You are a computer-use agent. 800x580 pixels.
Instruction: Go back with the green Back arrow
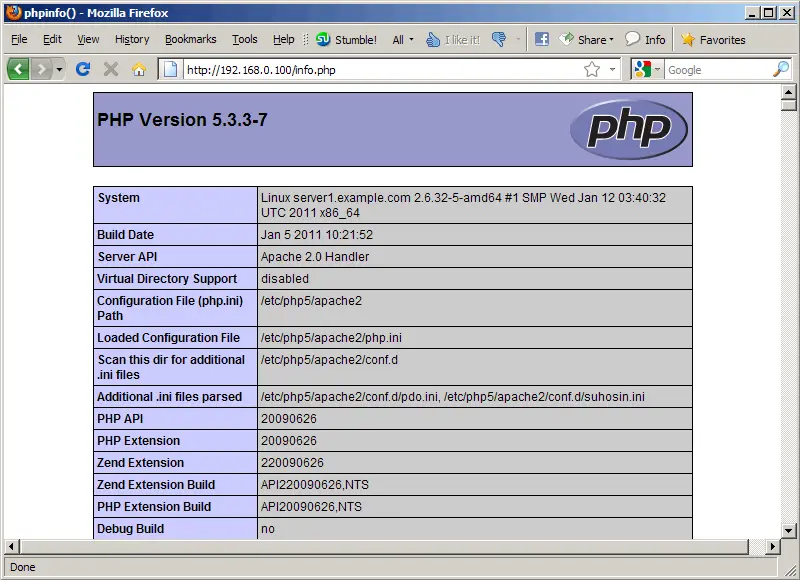18,69
